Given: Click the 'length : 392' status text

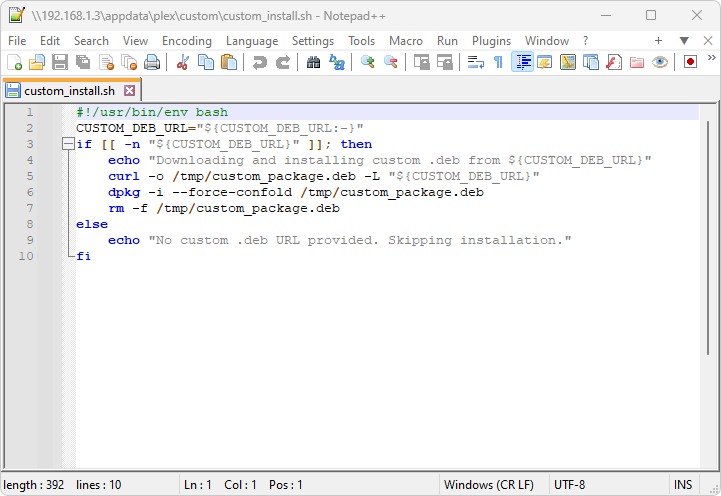Looking at the screenshot, I should [34, 485].
